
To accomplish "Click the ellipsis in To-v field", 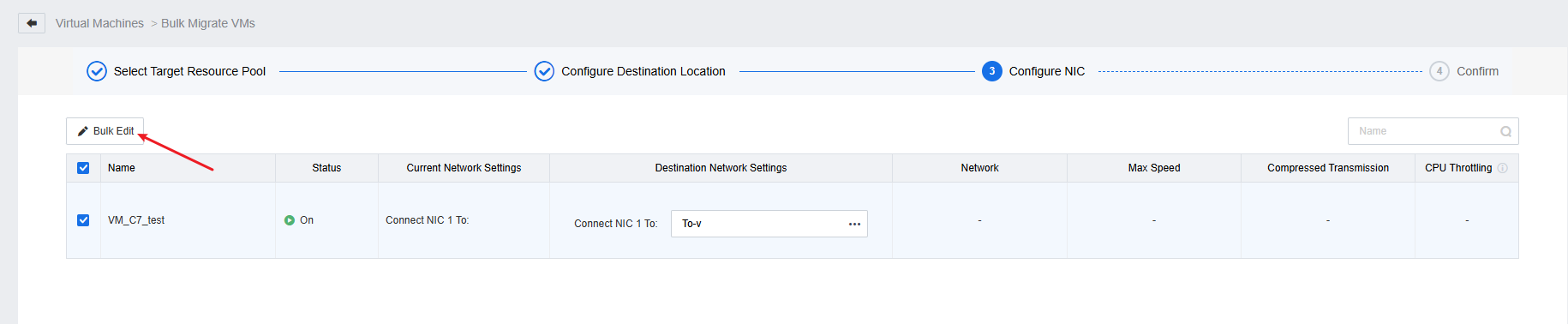I will (854, 224).
